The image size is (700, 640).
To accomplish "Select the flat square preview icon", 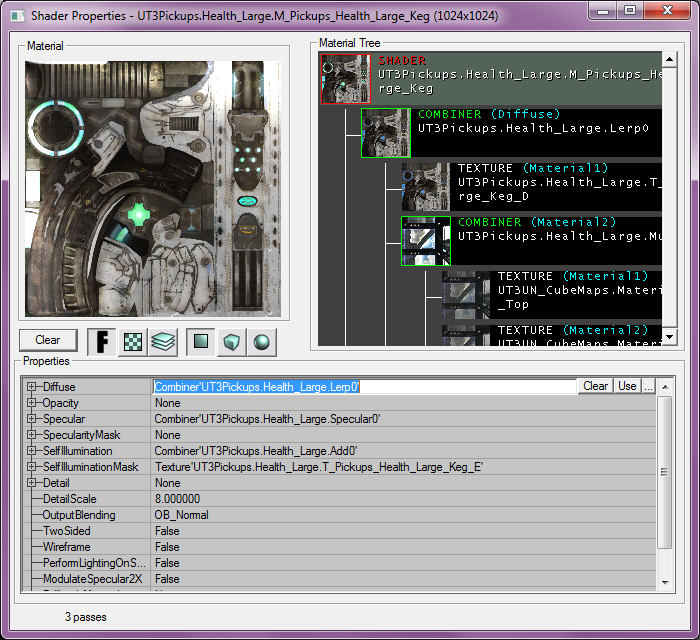I will click(202, 342).
